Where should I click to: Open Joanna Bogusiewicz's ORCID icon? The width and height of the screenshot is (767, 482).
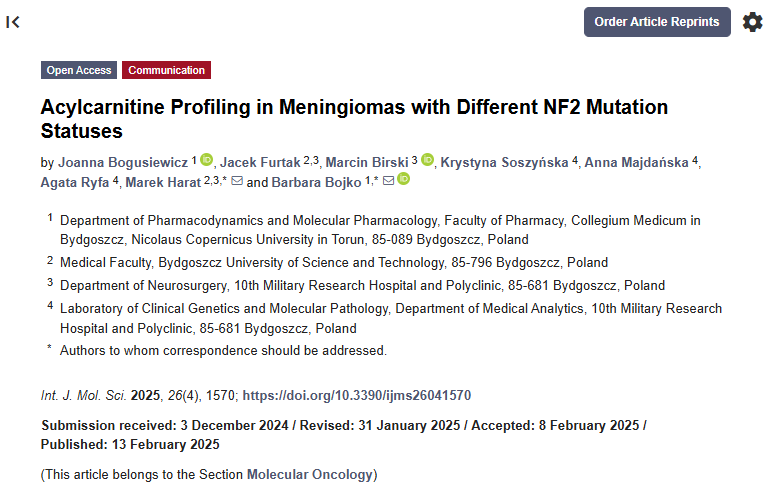(x=207, y=160)
